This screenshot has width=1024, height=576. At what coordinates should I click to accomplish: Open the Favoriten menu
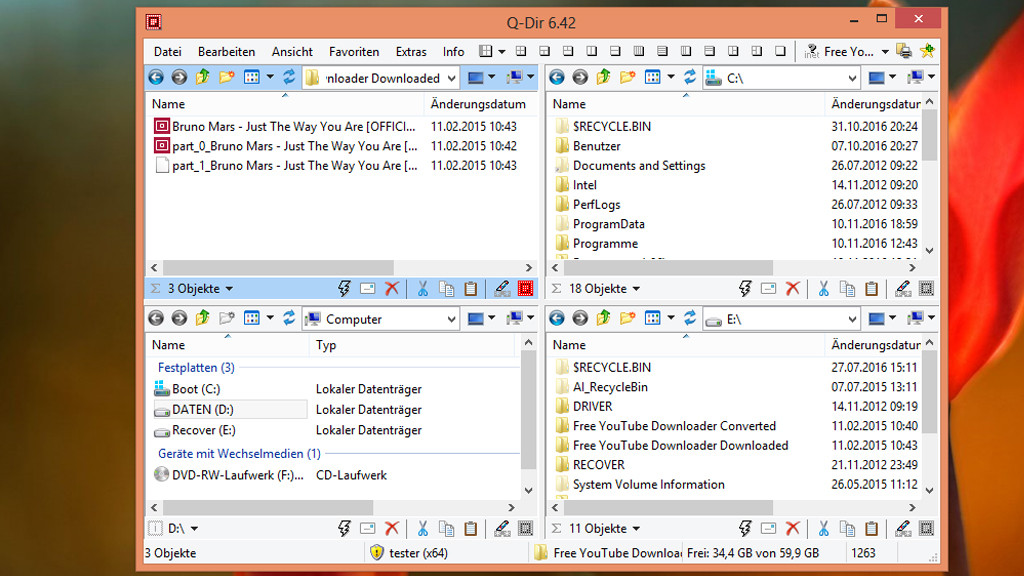pyautogui.click(x=354, y=52)
